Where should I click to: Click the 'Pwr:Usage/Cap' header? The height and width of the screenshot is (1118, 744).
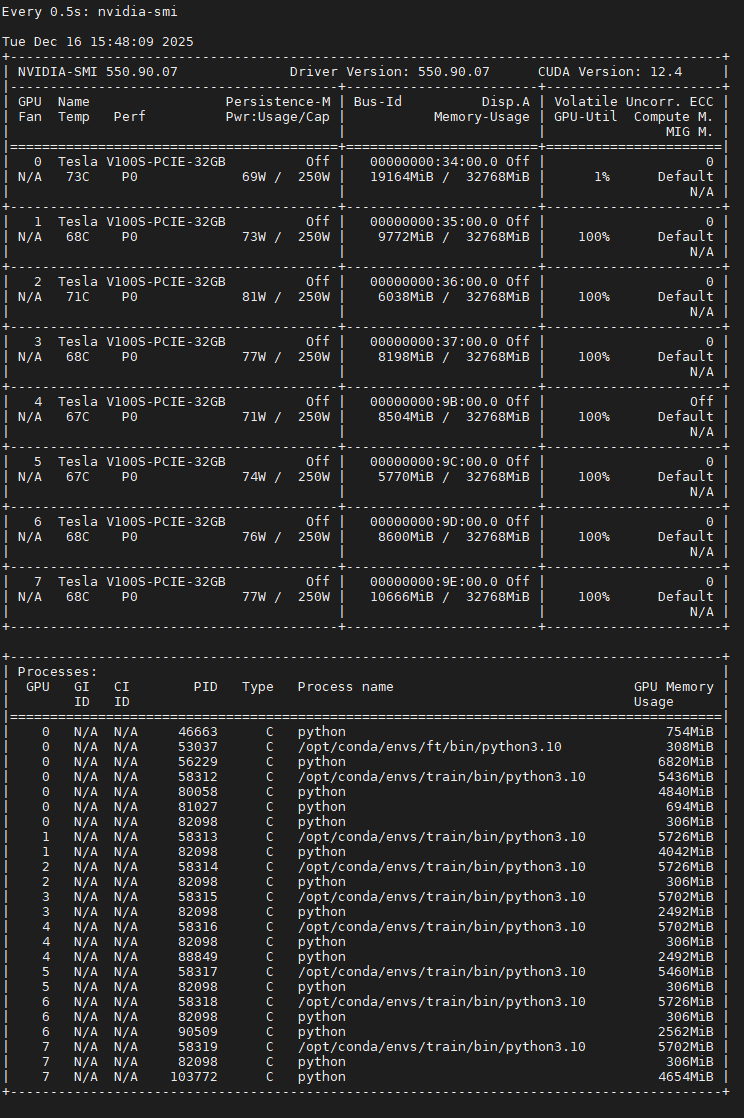pyautogui.click(x=278, y=117)
